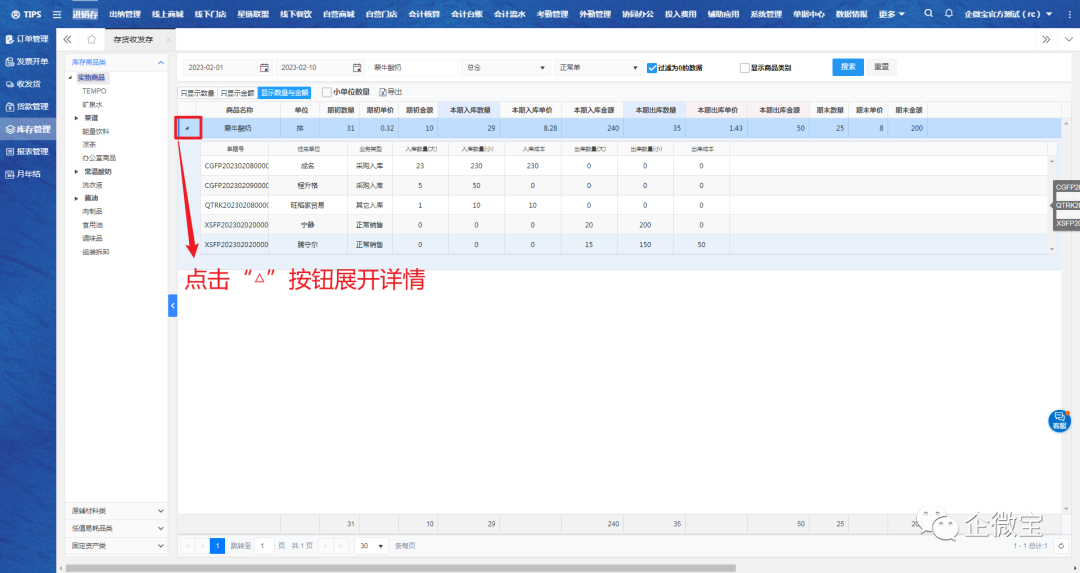The image size is (1080, 573).
Task: Click the blue 搜索 search button
Action: tap(848, 67)
